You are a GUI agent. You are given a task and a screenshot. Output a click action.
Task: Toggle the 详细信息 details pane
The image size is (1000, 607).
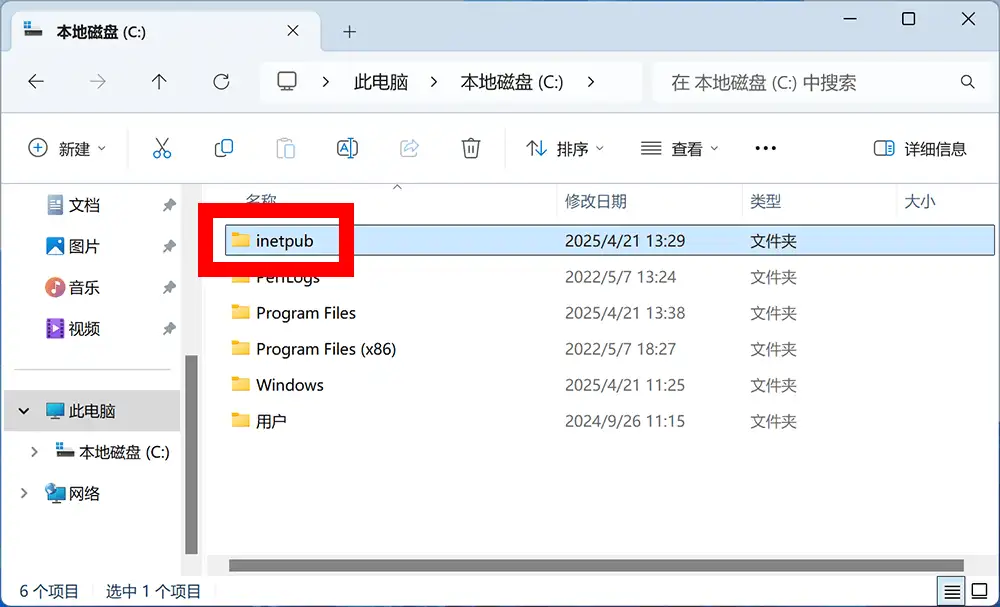921,148
